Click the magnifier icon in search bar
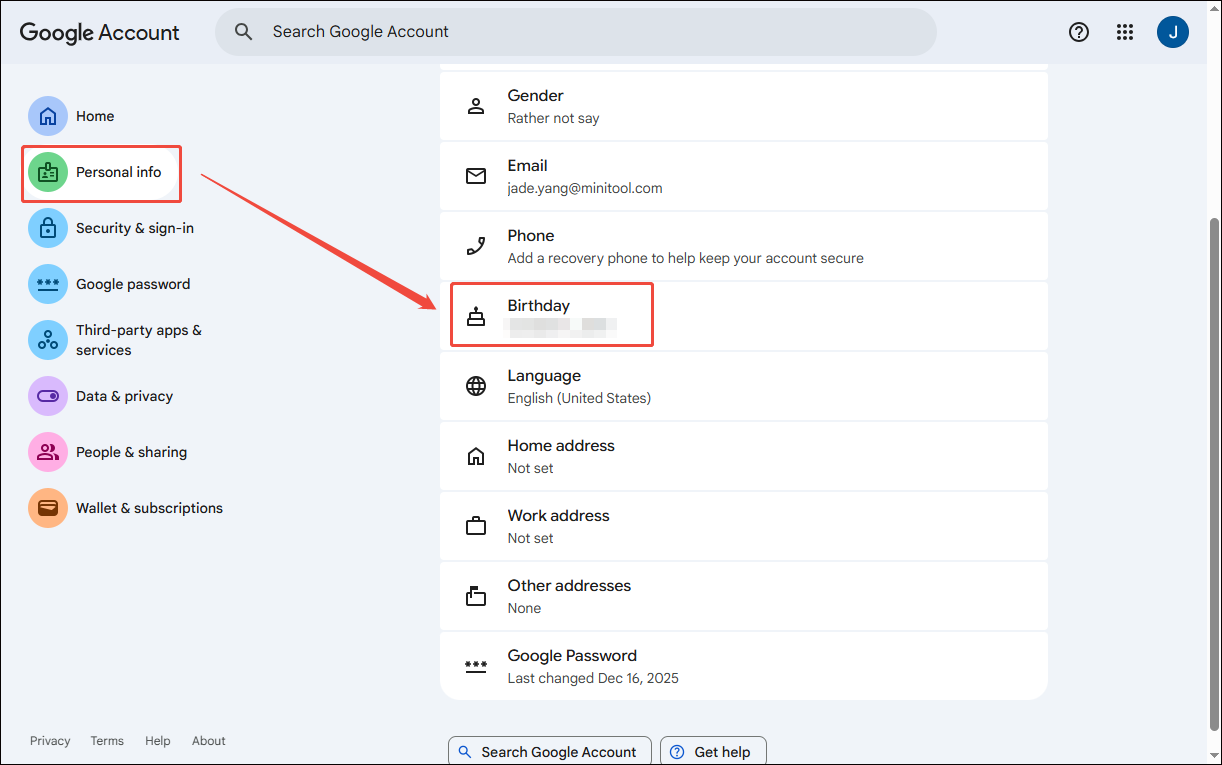Screen dimensions: 1222x765 [x=243, y=32]
